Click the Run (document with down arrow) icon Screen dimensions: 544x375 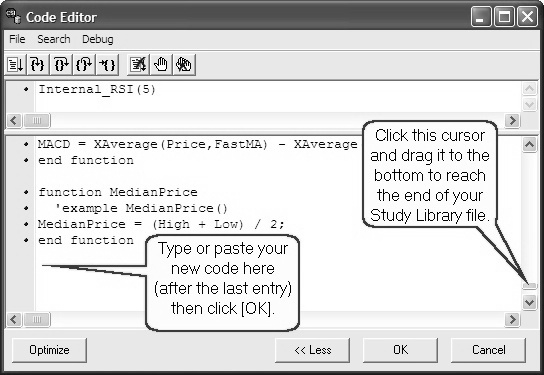click(x=16, y=65)
